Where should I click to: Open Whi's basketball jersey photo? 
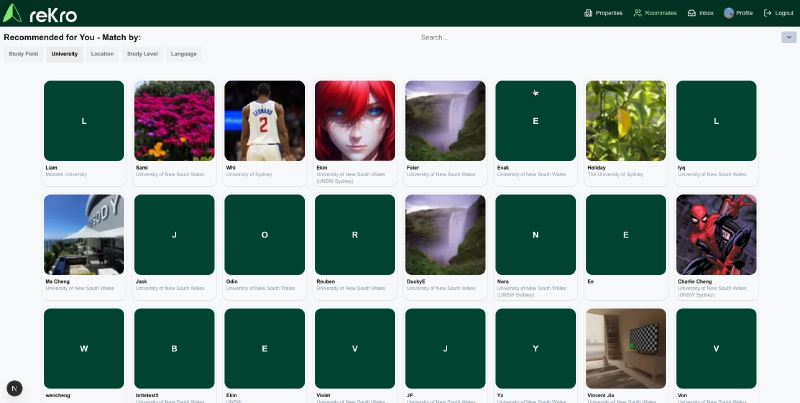click(x=265, y=121)
